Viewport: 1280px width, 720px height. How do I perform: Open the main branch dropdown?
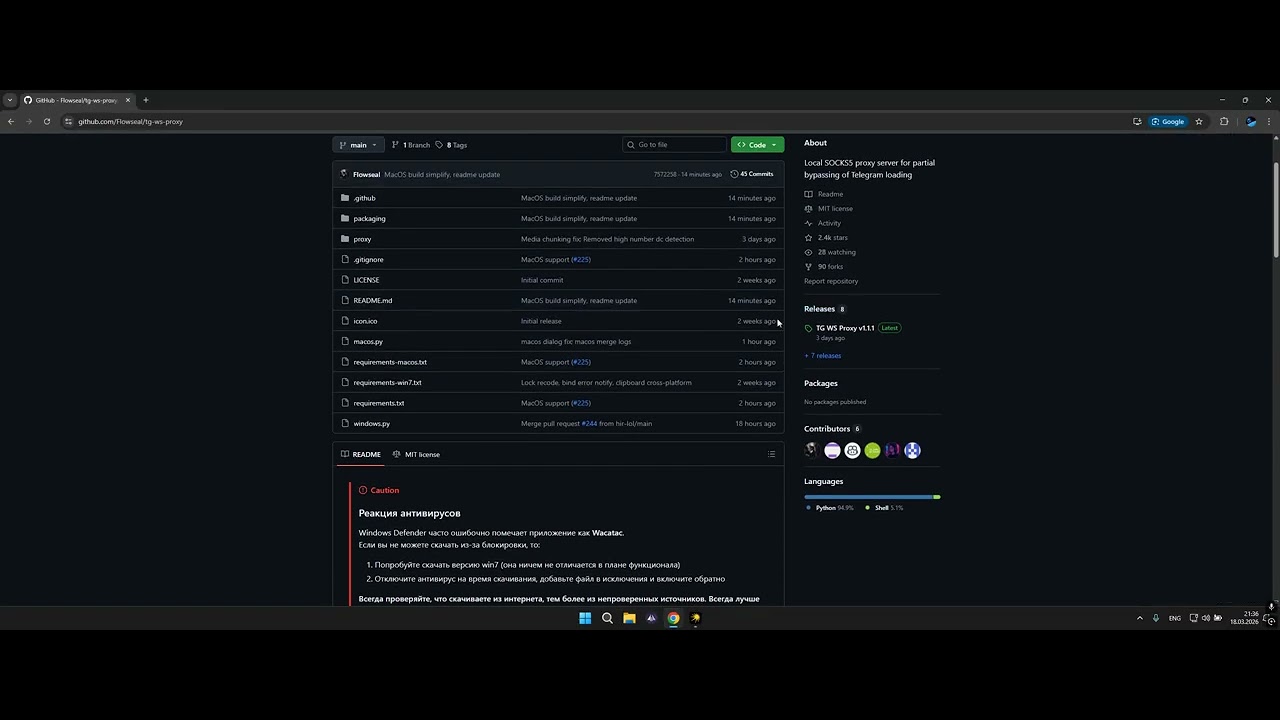coord(358,145)
